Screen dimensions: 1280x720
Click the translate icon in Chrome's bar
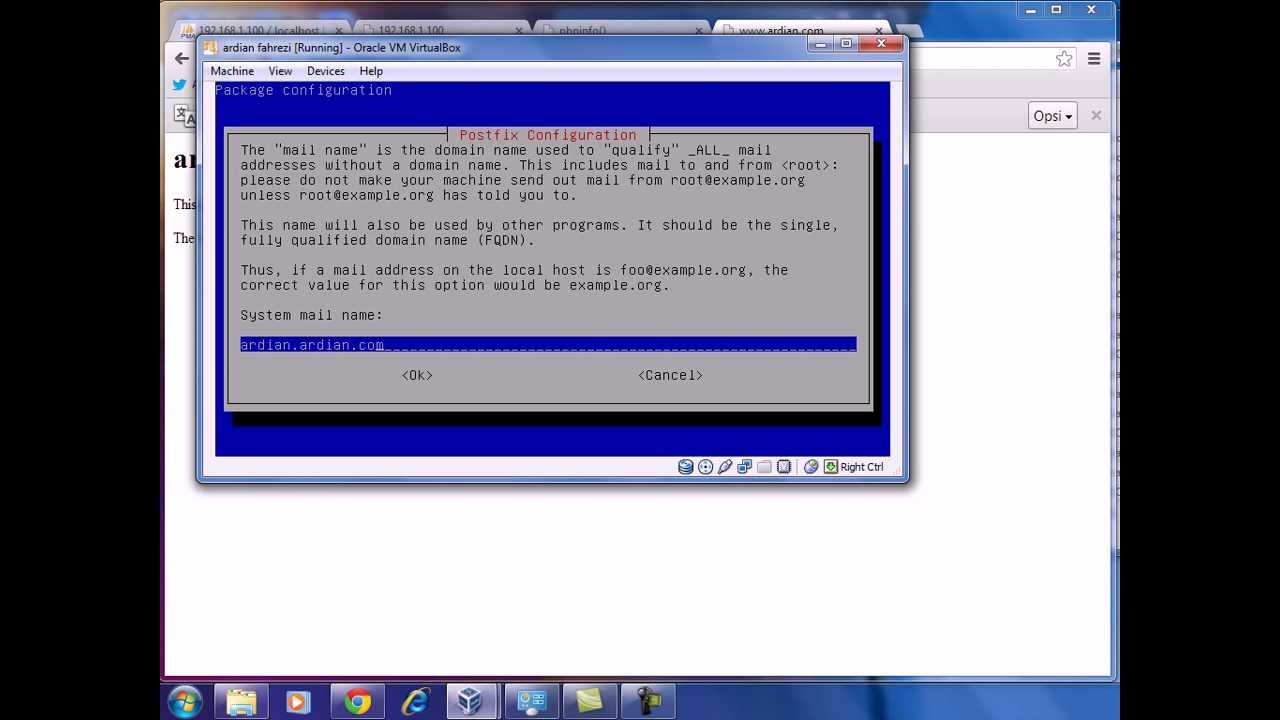coord(183,116)
